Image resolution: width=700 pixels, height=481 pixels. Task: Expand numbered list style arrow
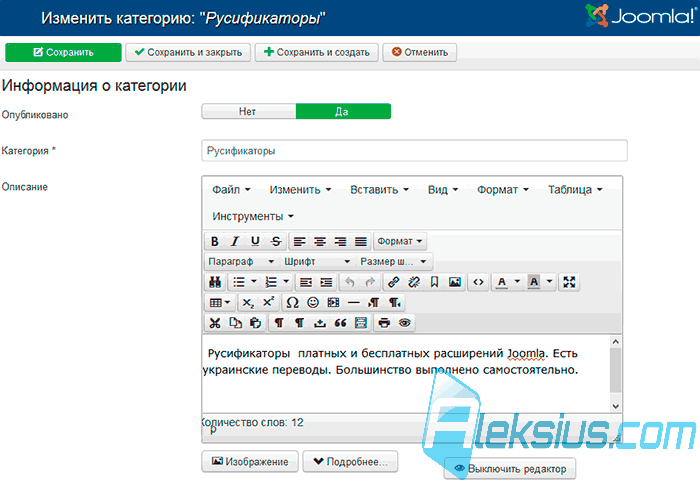coord(286,282)
